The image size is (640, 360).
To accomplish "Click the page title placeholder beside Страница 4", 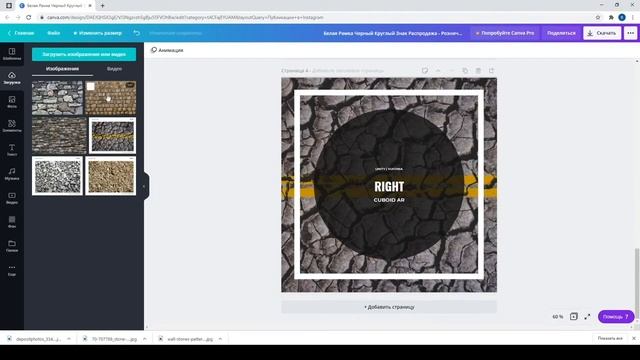I will pyautogui.click(x=348, y=71).
